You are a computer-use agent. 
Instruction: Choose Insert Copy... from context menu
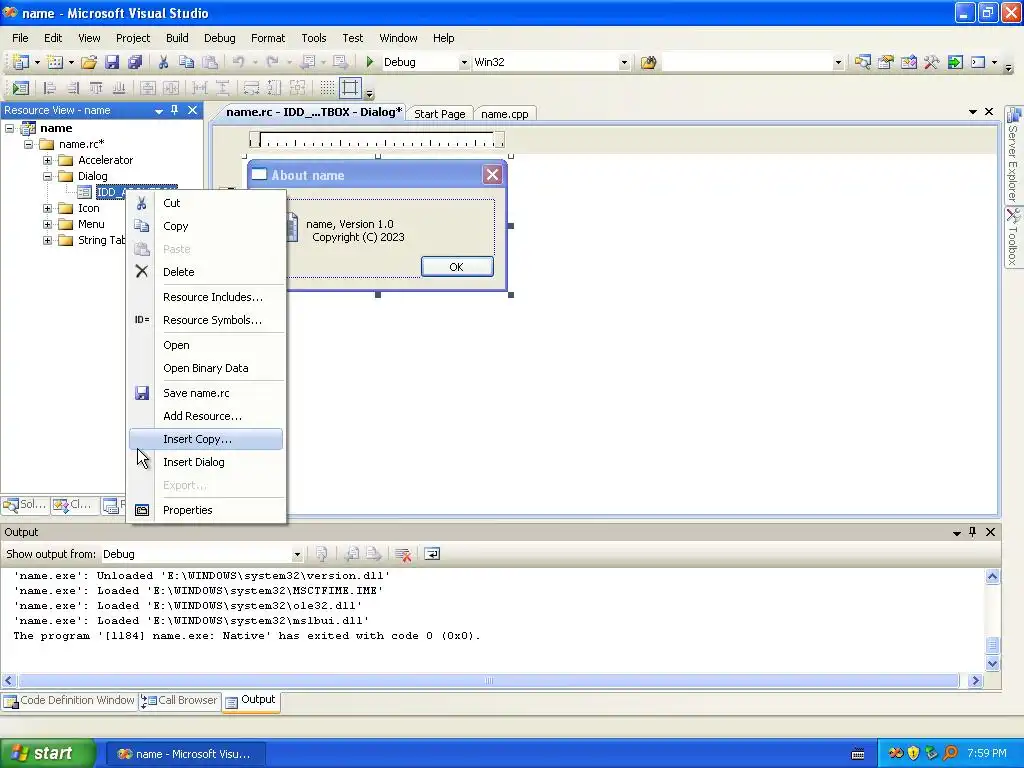click(206, 439)
